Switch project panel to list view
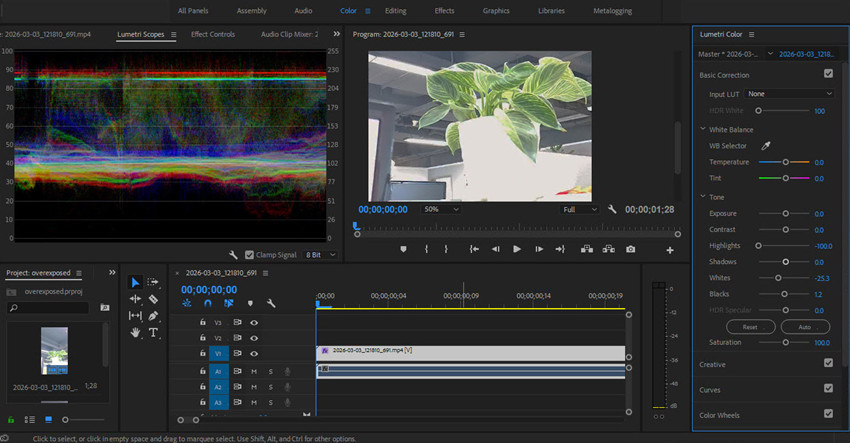The height and width of the screenshot is (443, 850). pos(30,420)
